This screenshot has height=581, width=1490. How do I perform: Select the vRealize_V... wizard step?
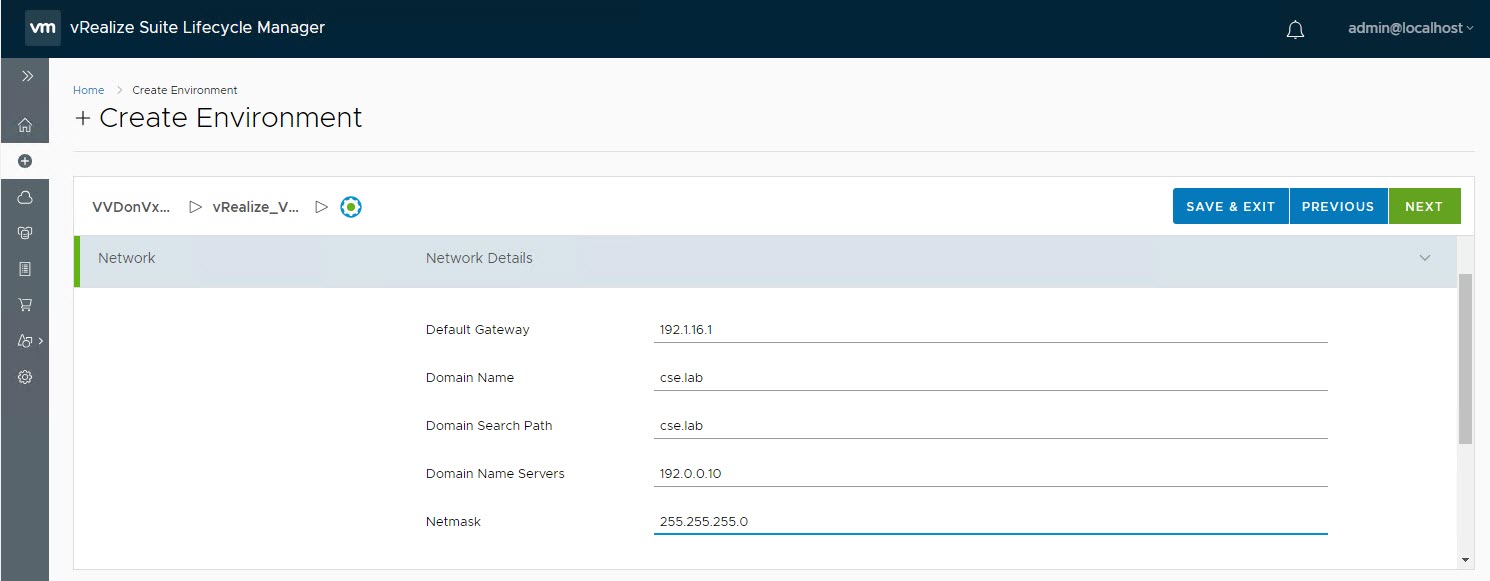[256, 207]
